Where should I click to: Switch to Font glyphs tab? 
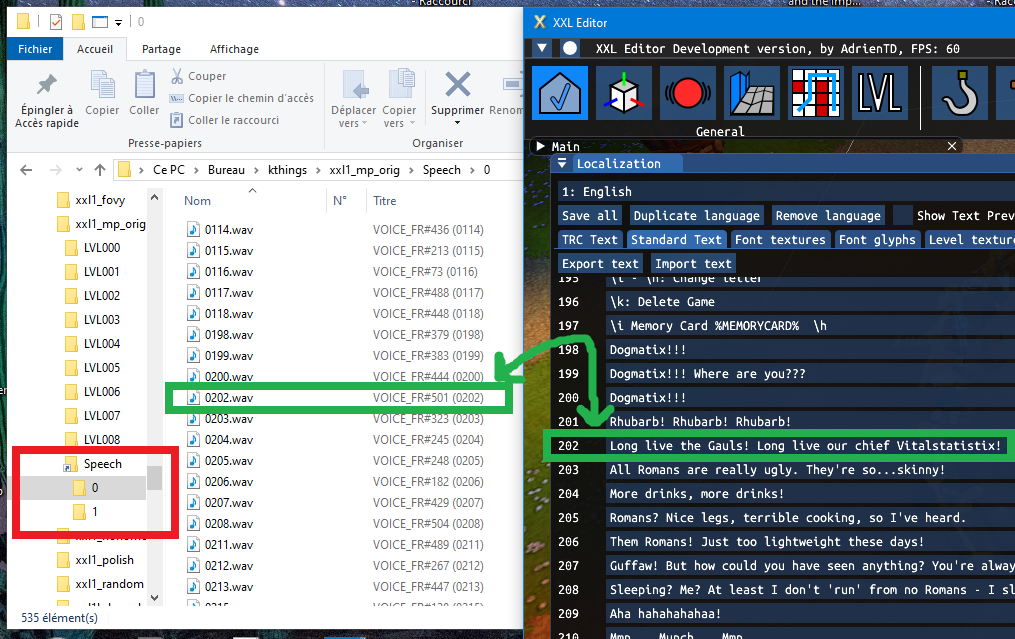pyautogui.click(x=877, y=240)
